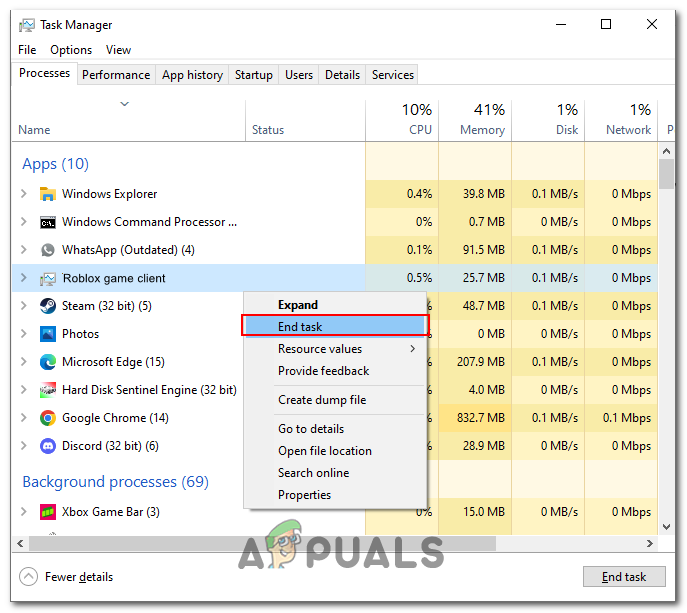Screen dimensions: 687x613
Task: Click the Background processes (69) heading
Action: pos(116,482)
